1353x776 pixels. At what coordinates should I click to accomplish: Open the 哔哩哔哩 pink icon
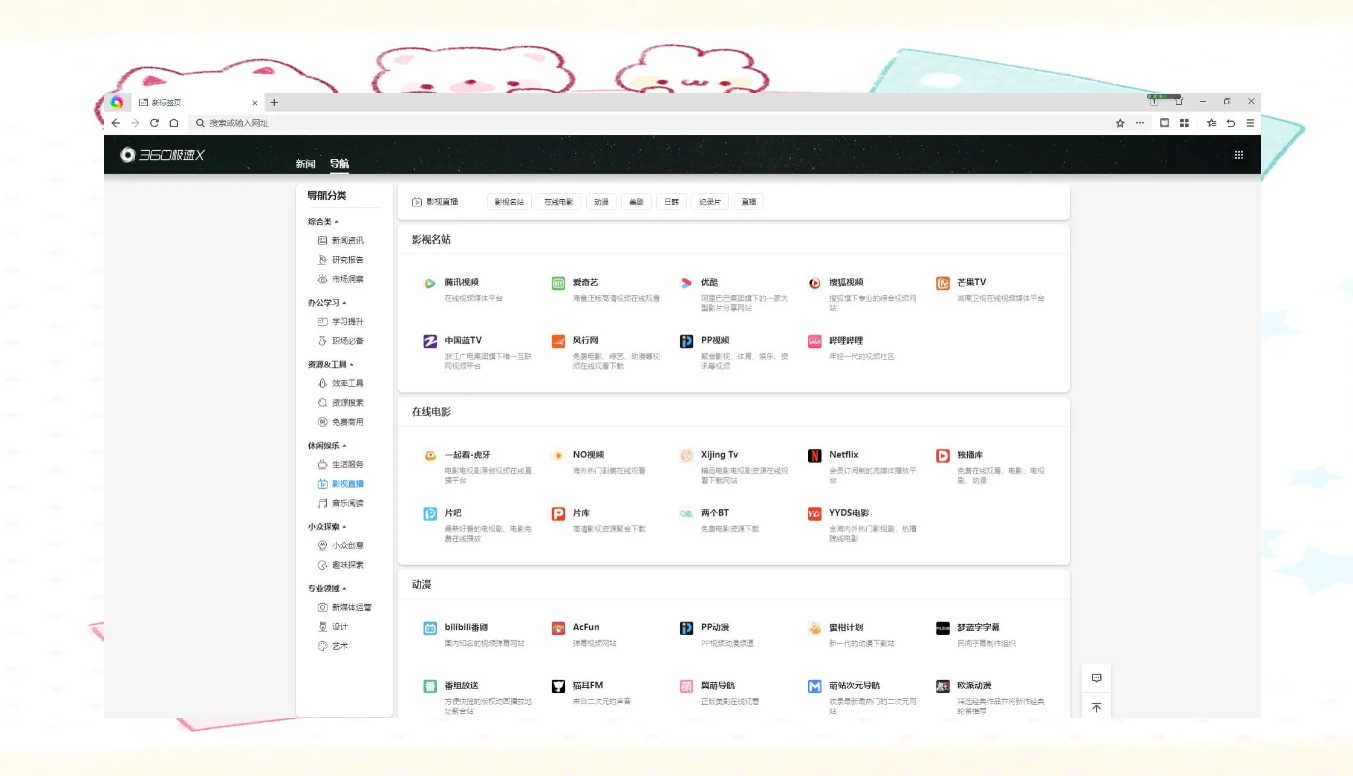[x=814, y=341]
